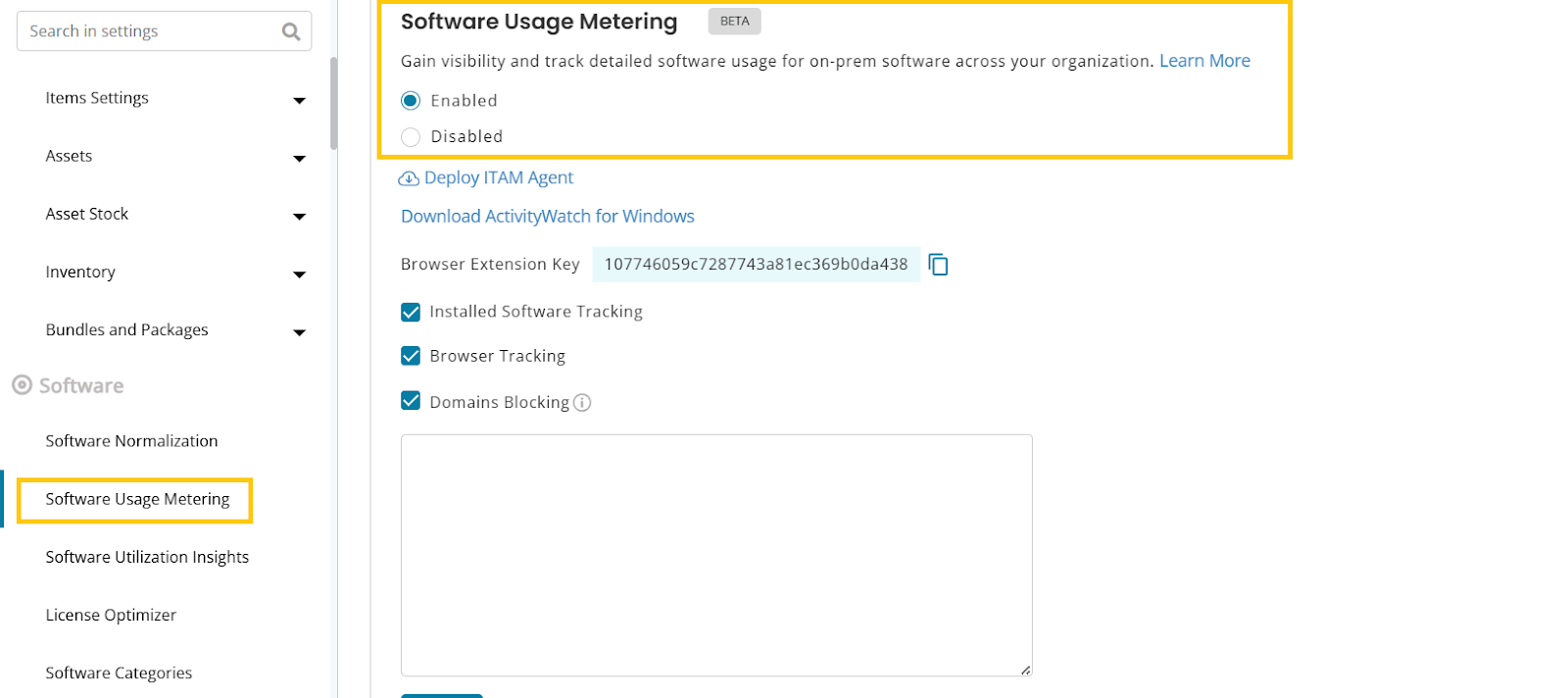
Task: Expand the Assets menu arrow
Action: [x=299, y=158]
